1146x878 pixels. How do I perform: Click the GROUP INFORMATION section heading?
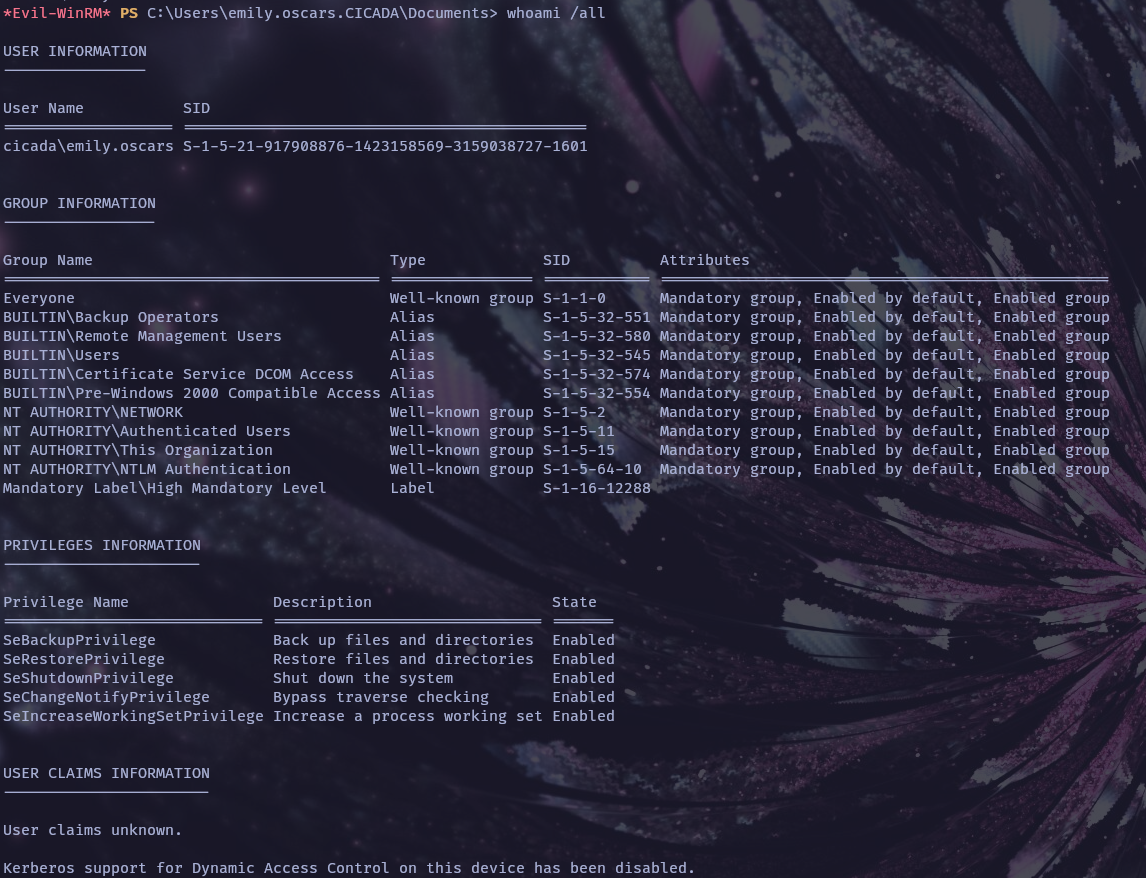pyautogui.click(x=79, y=203)
